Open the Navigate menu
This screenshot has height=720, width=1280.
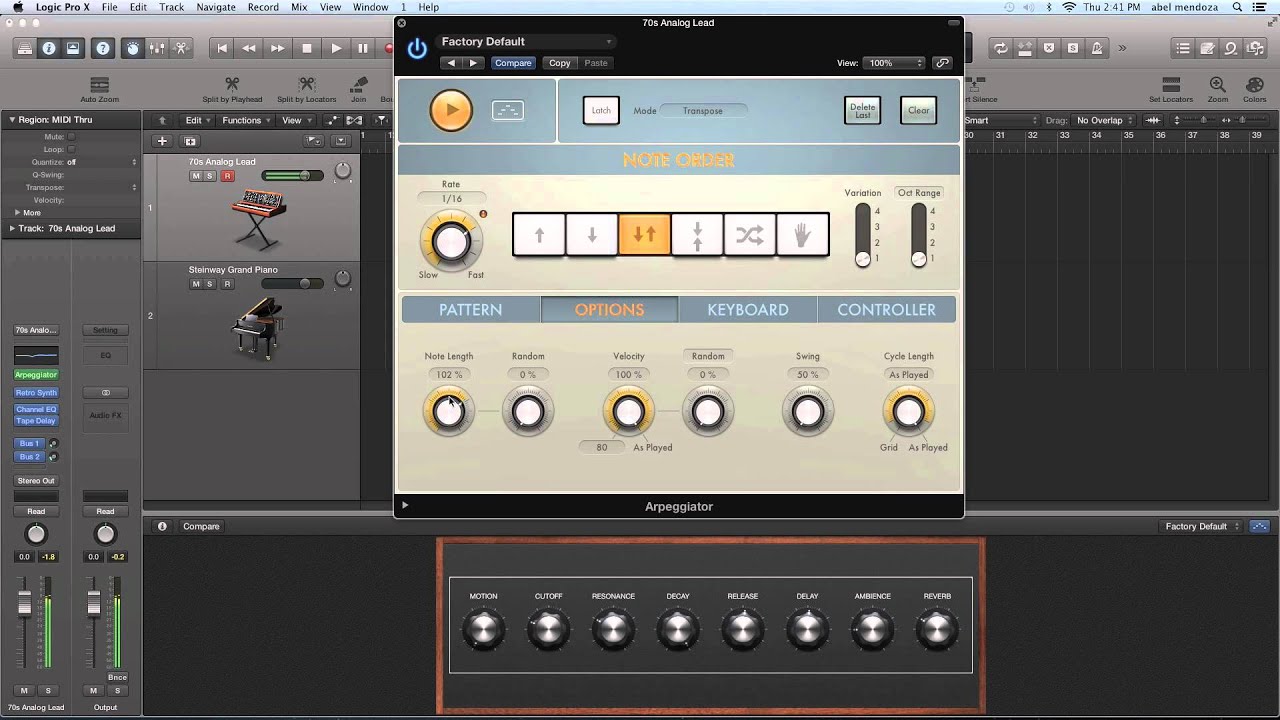tap(215, 7)
